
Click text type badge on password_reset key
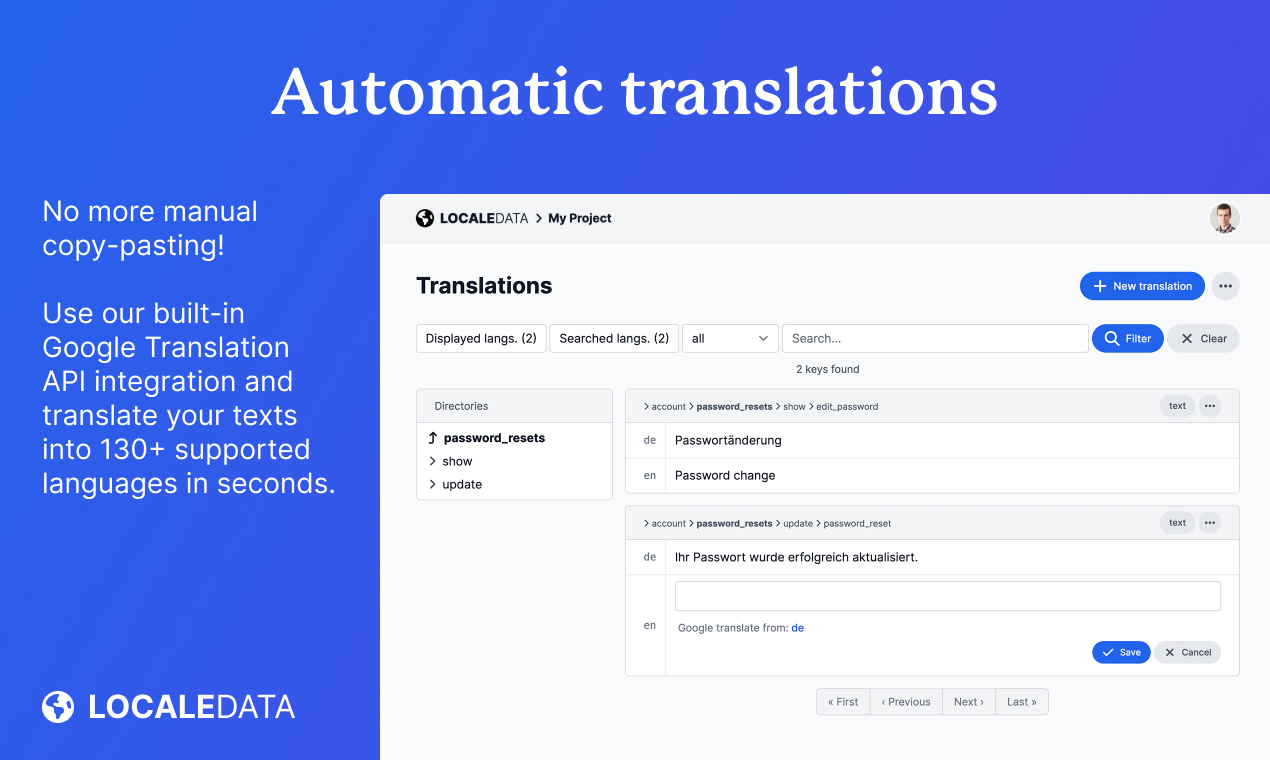[1178, 523]
